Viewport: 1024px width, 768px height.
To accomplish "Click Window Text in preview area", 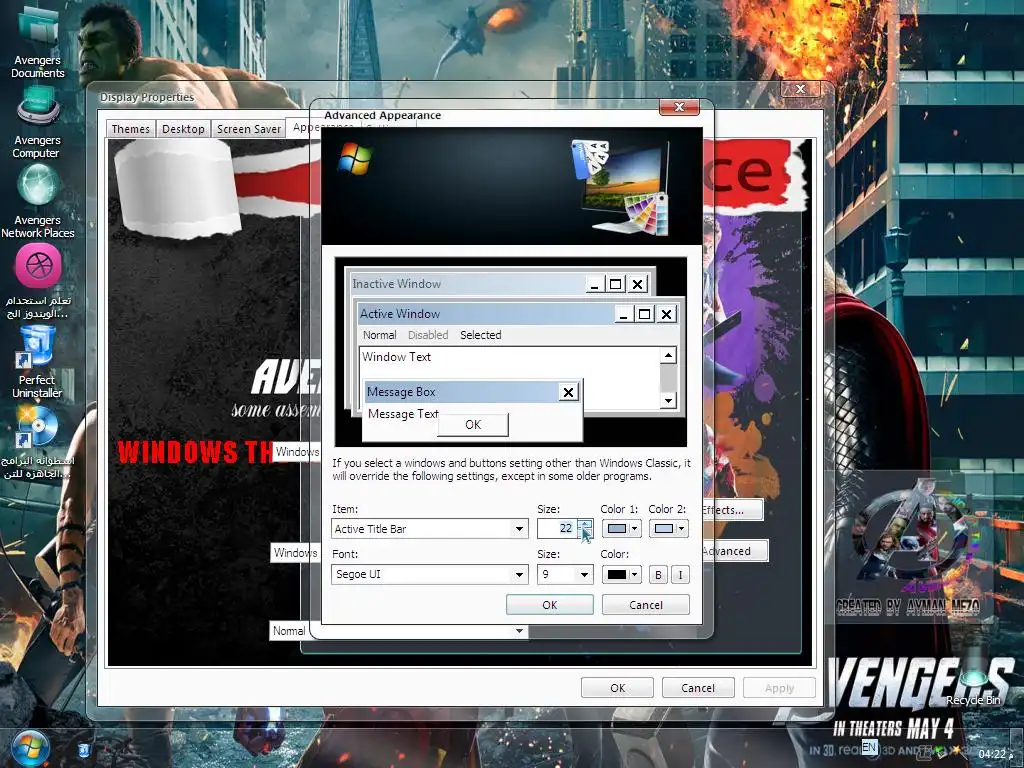I will coord(396,357).
